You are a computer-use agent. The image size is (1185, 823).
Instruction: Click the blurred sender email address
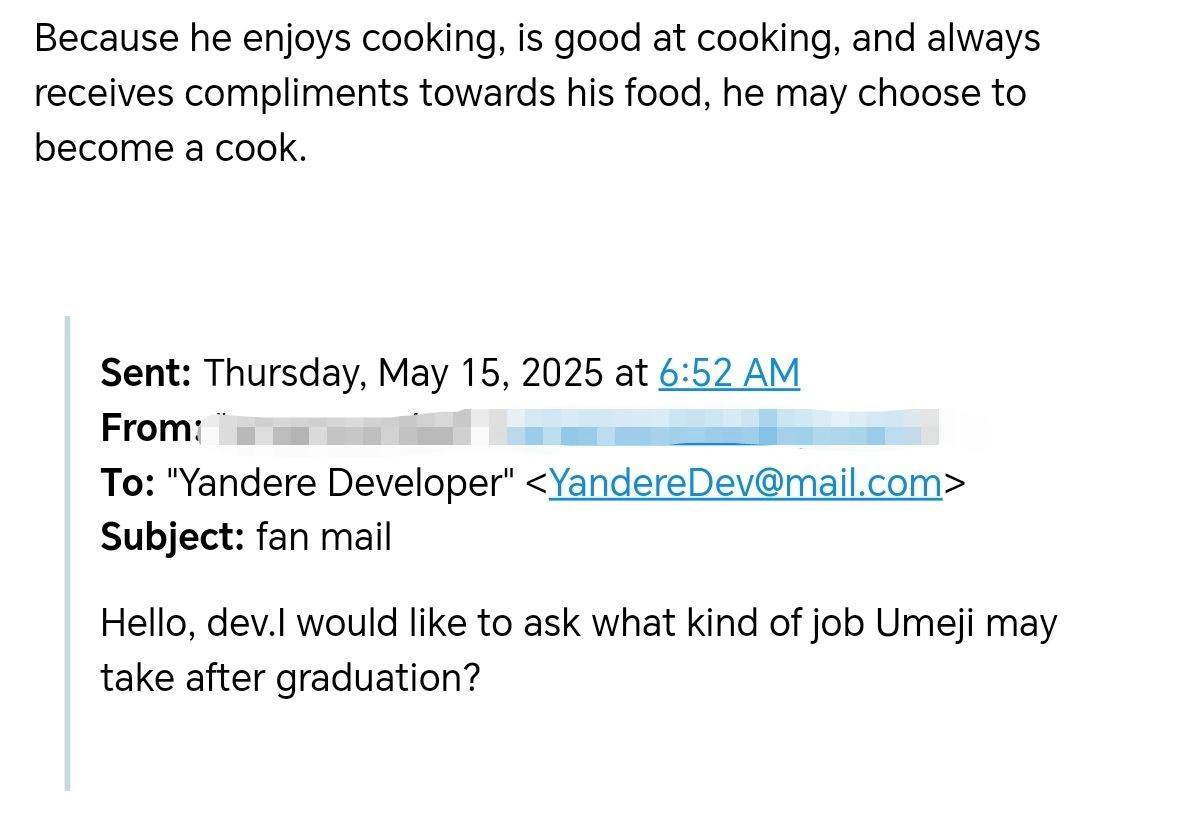(x=720, y=430)
